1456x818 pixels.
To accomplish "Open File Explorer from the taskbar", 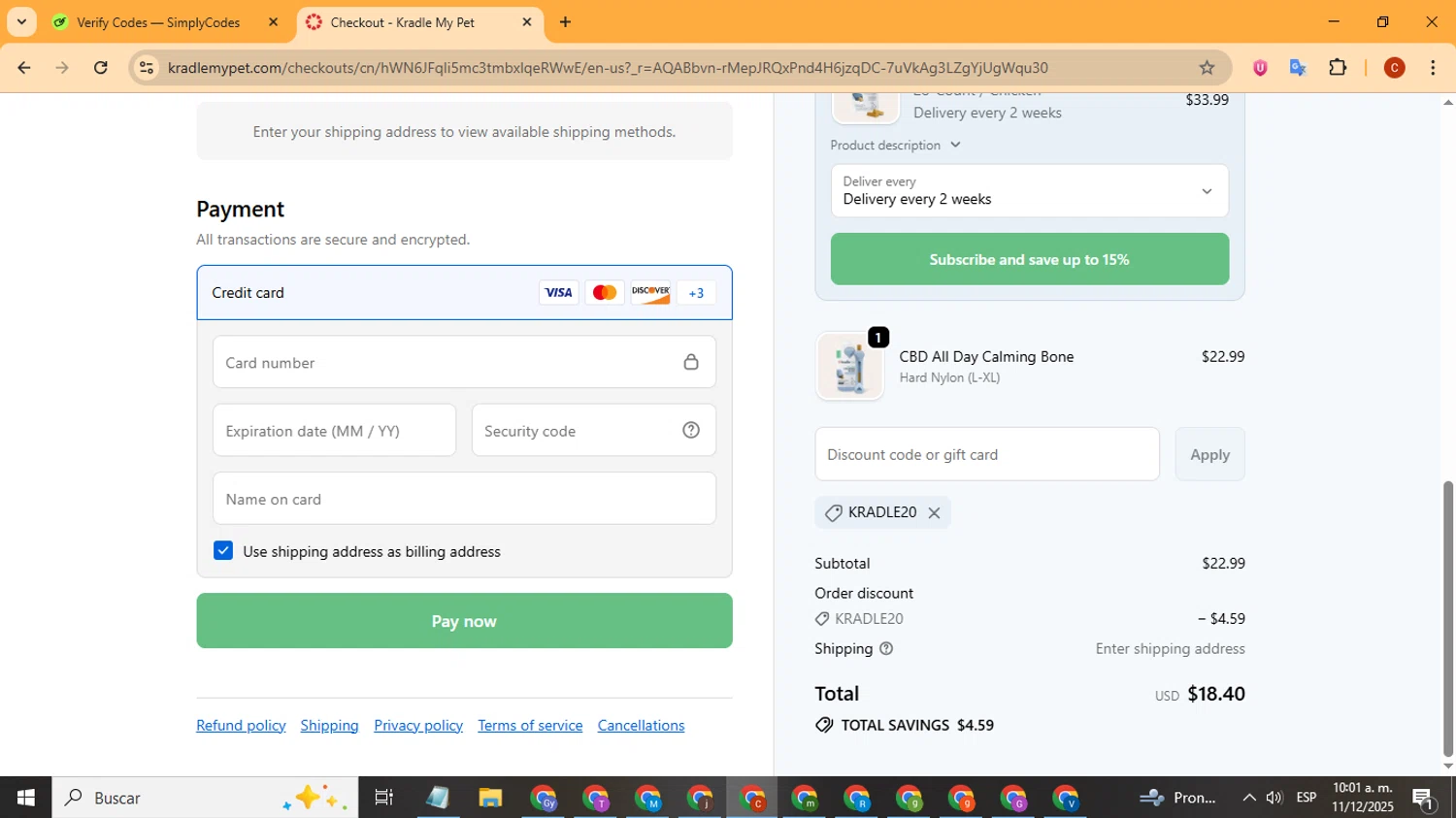I will point(490,798).
